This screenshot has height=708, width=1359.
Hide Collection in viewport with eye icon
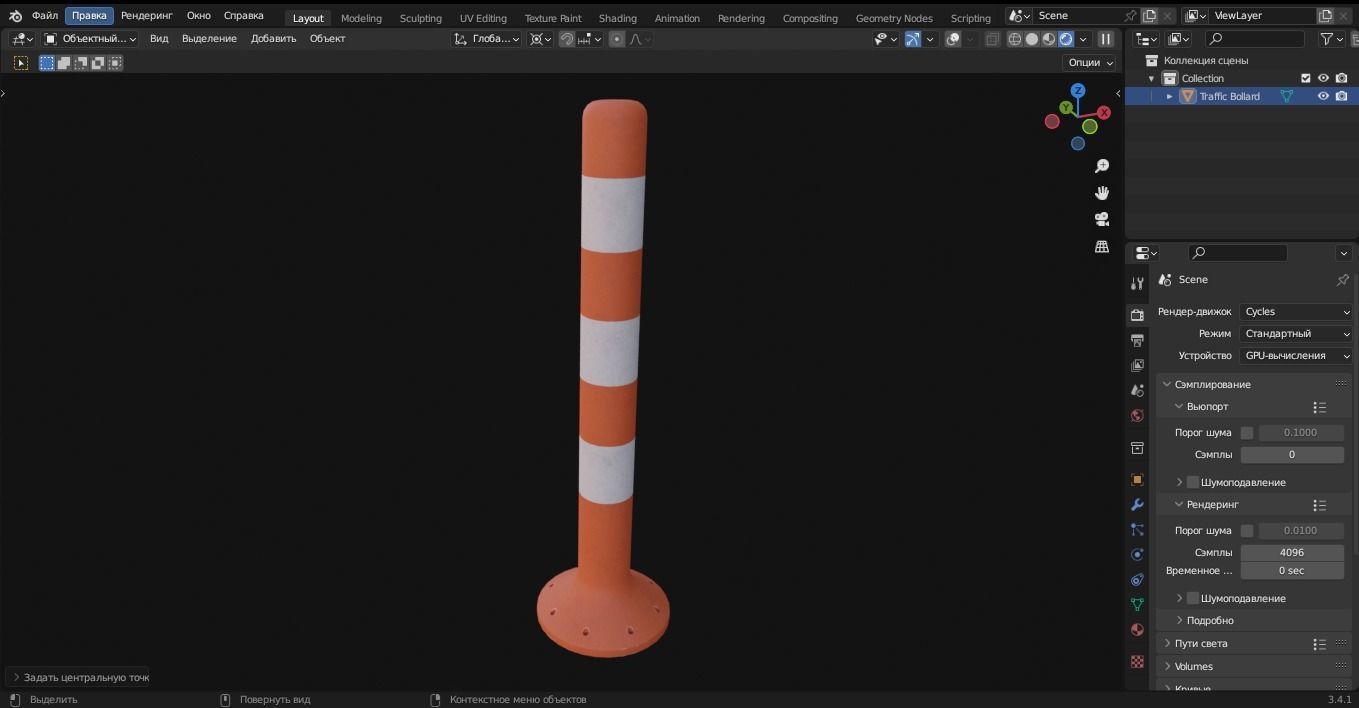pos(1323,78)
